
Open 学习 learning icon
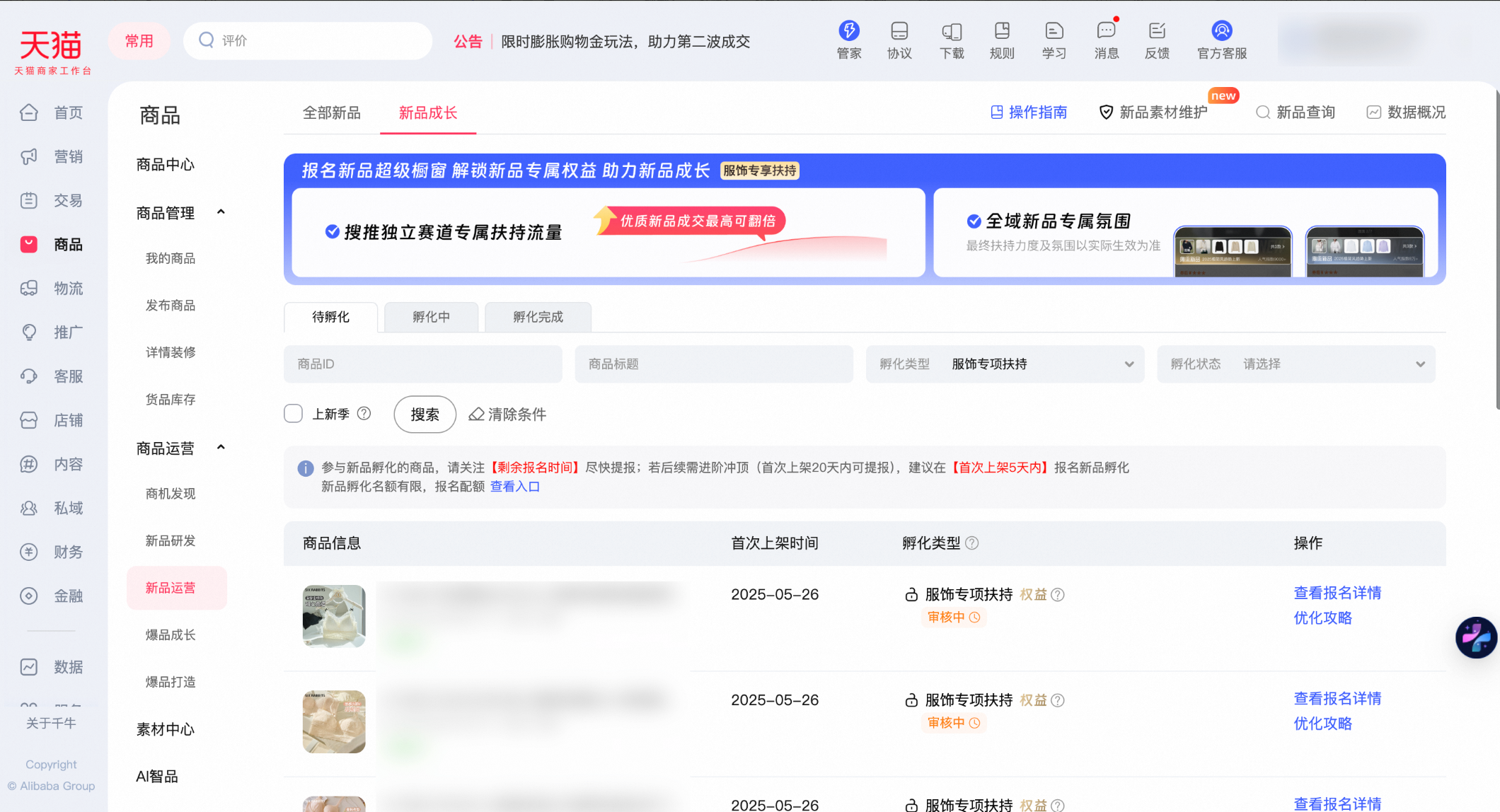click(1054, 40)
